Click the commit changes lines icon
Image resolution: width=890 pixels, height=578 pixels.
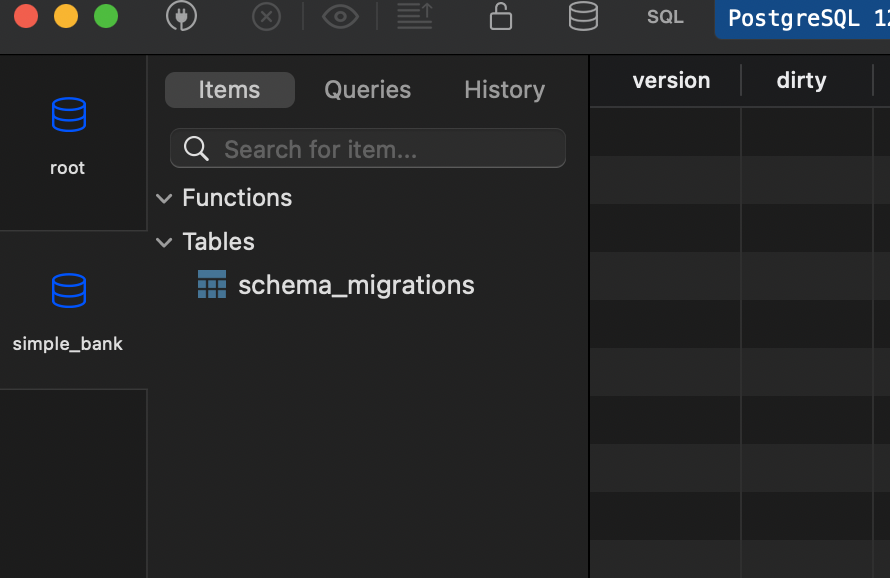point(414,16)
